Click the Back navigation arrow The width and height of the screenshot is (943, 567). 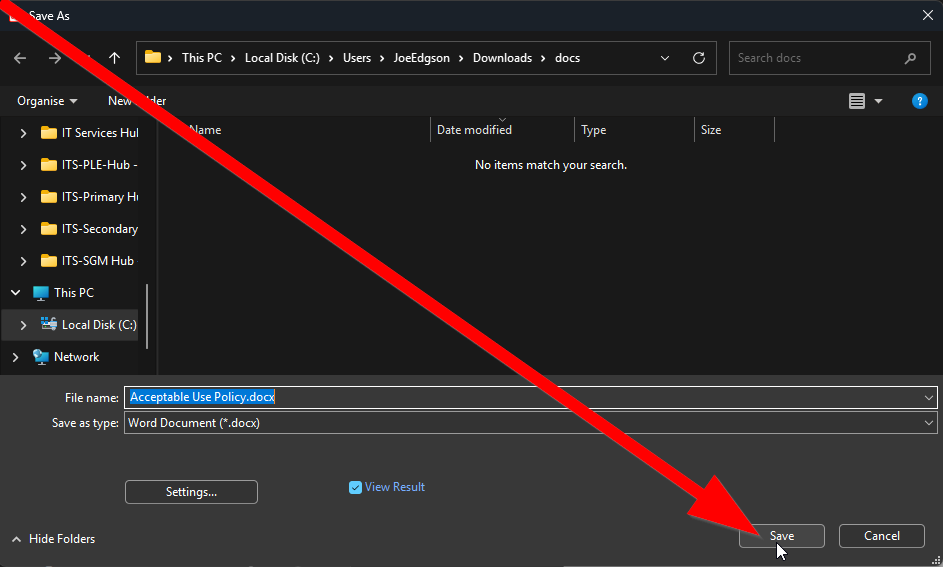[20, 58]
